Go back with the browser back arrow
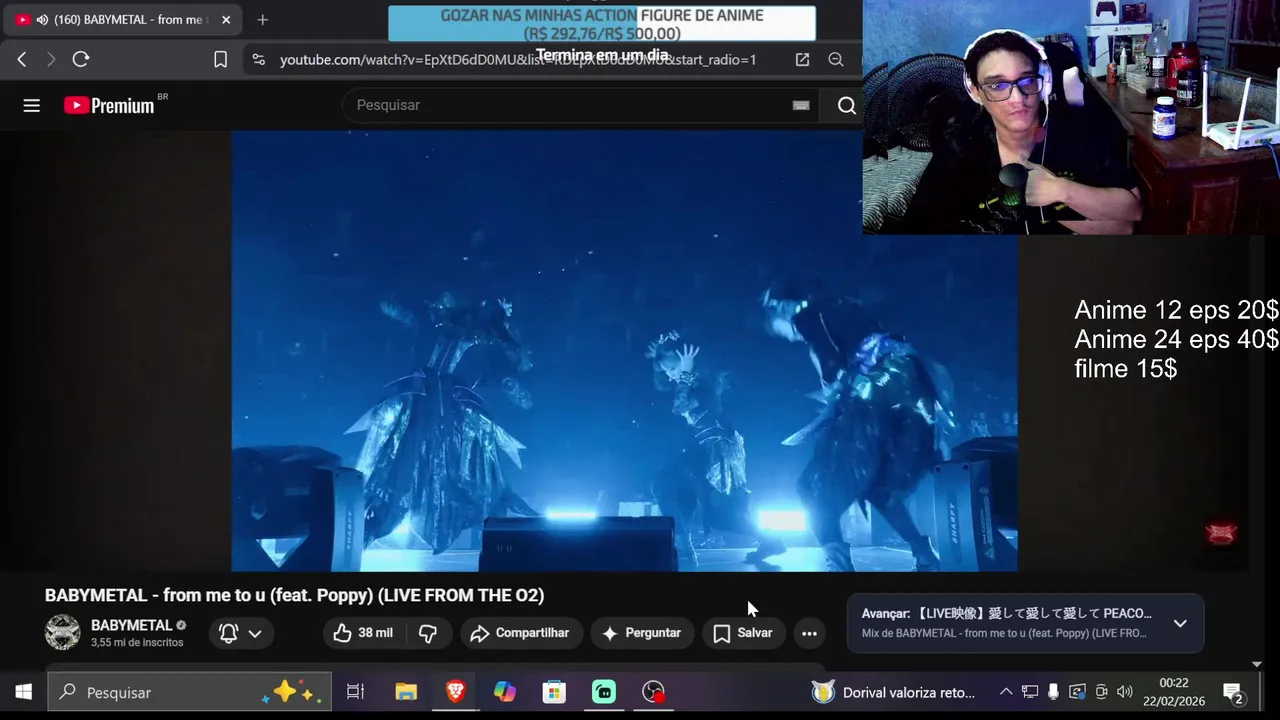 tap(22, 60)
